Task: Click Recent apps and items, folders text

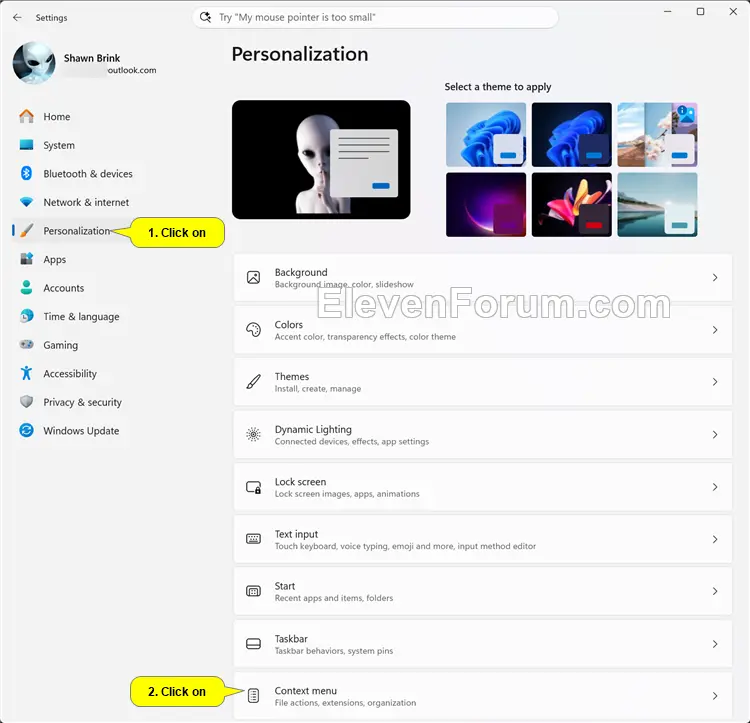Action: (334, 598)
